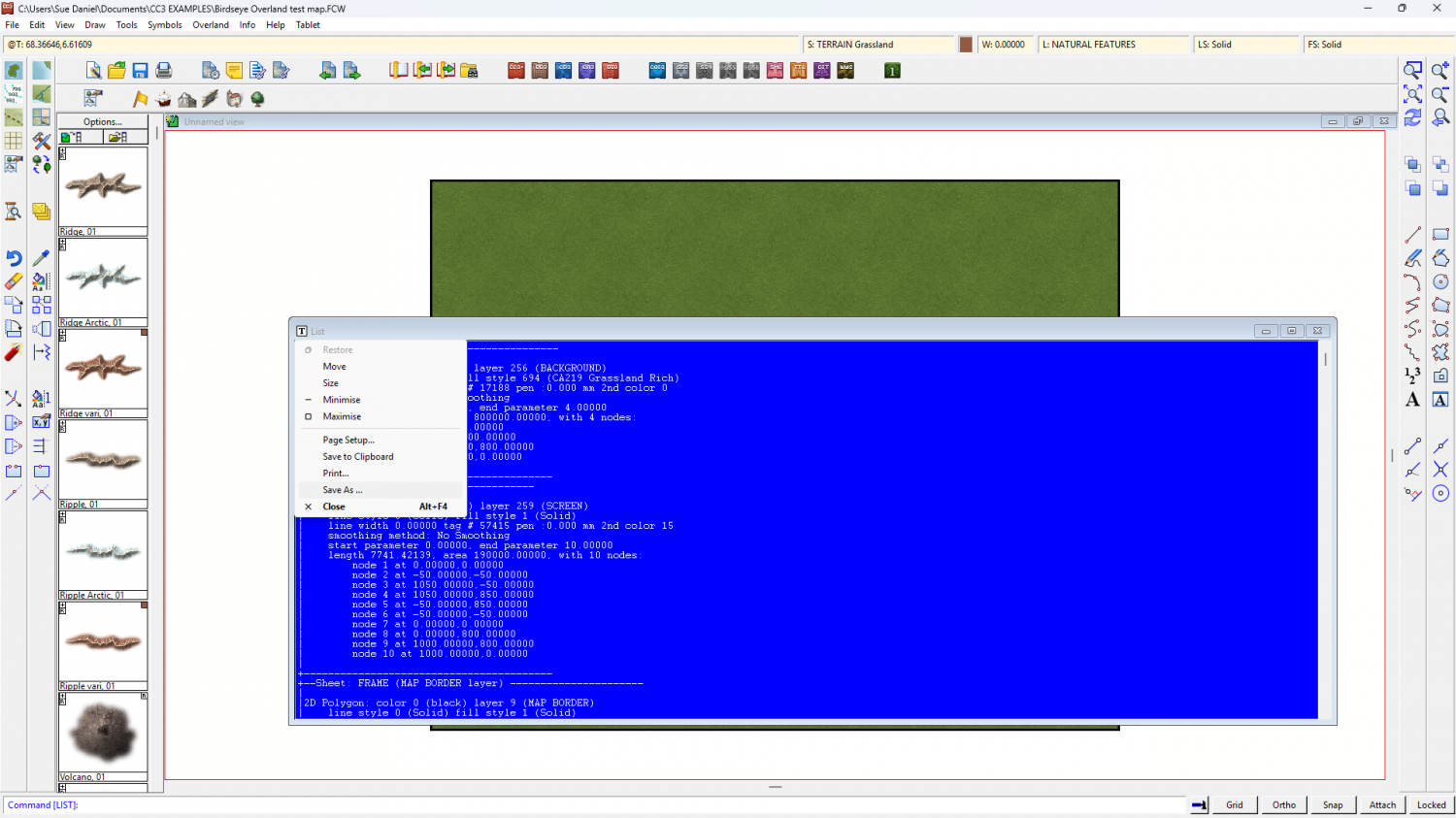Toggle the Snap button
Viewport: 1456px width, 818px height.
point(1333,804)
